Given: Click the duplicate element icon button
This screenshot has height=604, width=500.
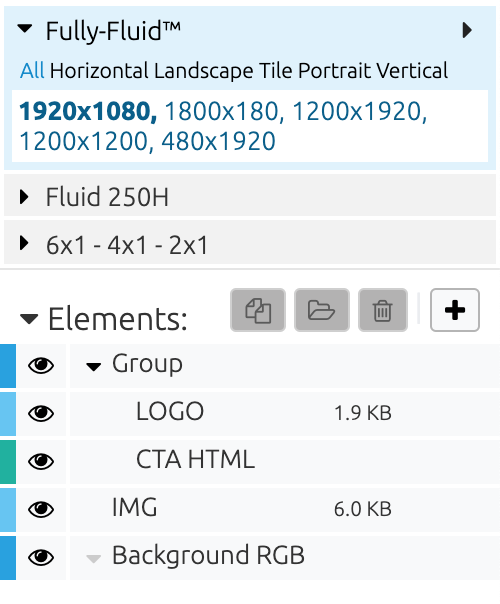Looking at the screenshot, I should pos(258,310).
